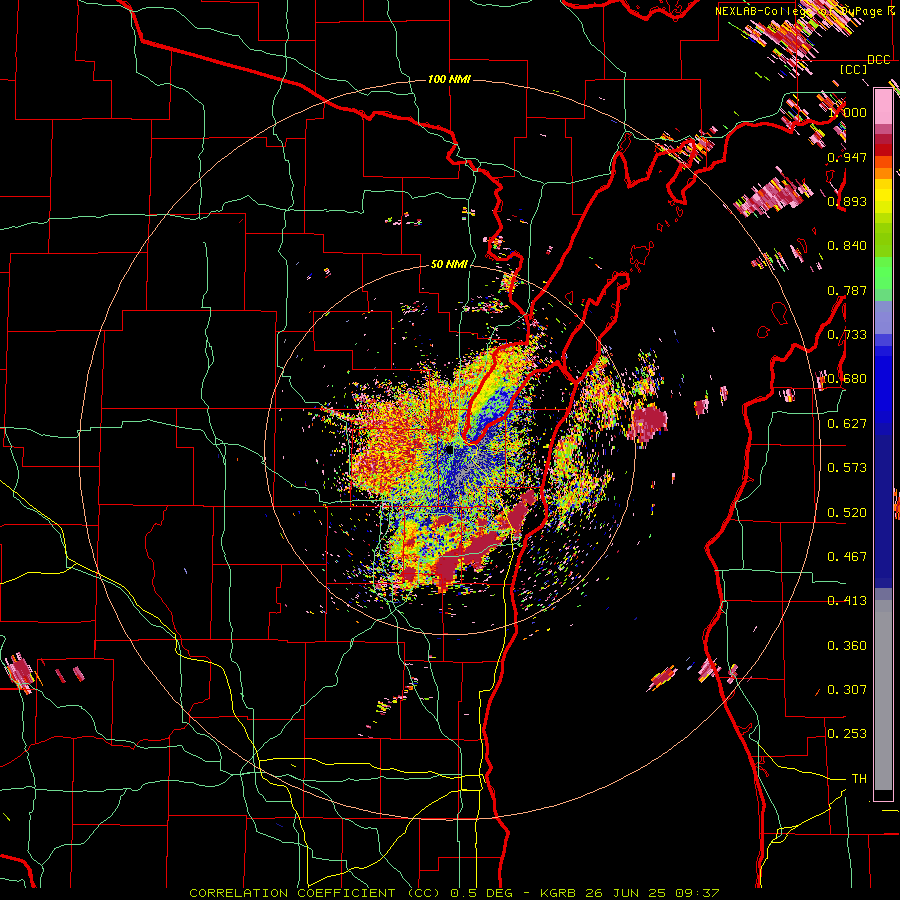The height and width of the screenshot is (900, 900).
Task: Select the 0.787 scale label
Action: [847, 290]
